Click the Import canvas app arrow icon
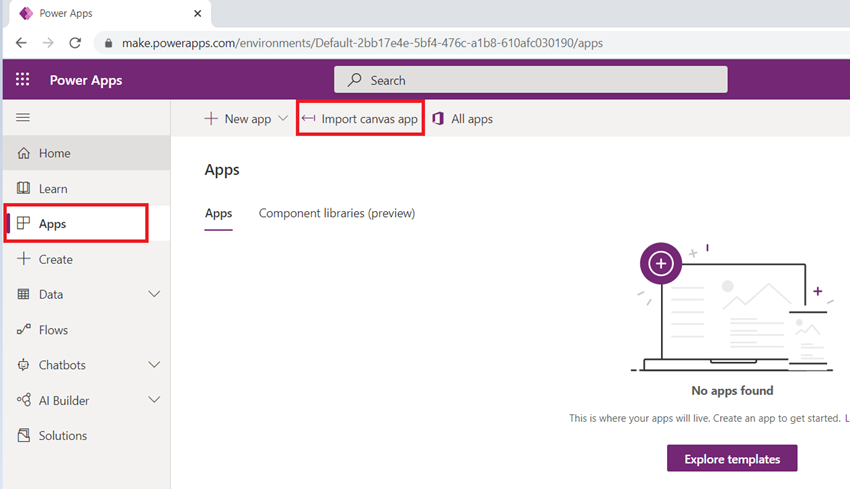Image resolution: width=850 pixels, height=489 pixels. (x=308, y=118)
